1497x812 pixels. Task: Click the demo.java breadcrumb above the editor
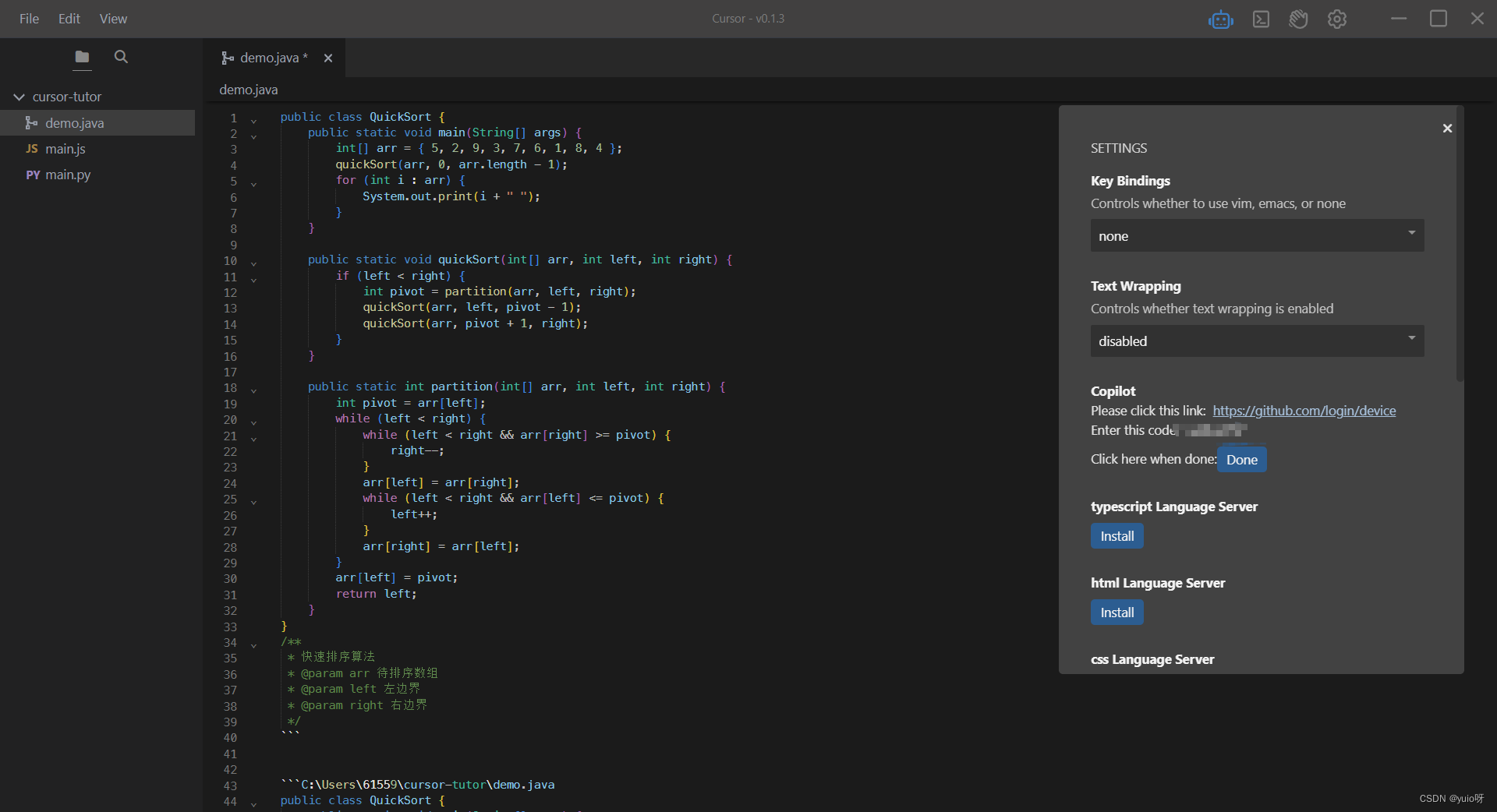pos(249,90)
